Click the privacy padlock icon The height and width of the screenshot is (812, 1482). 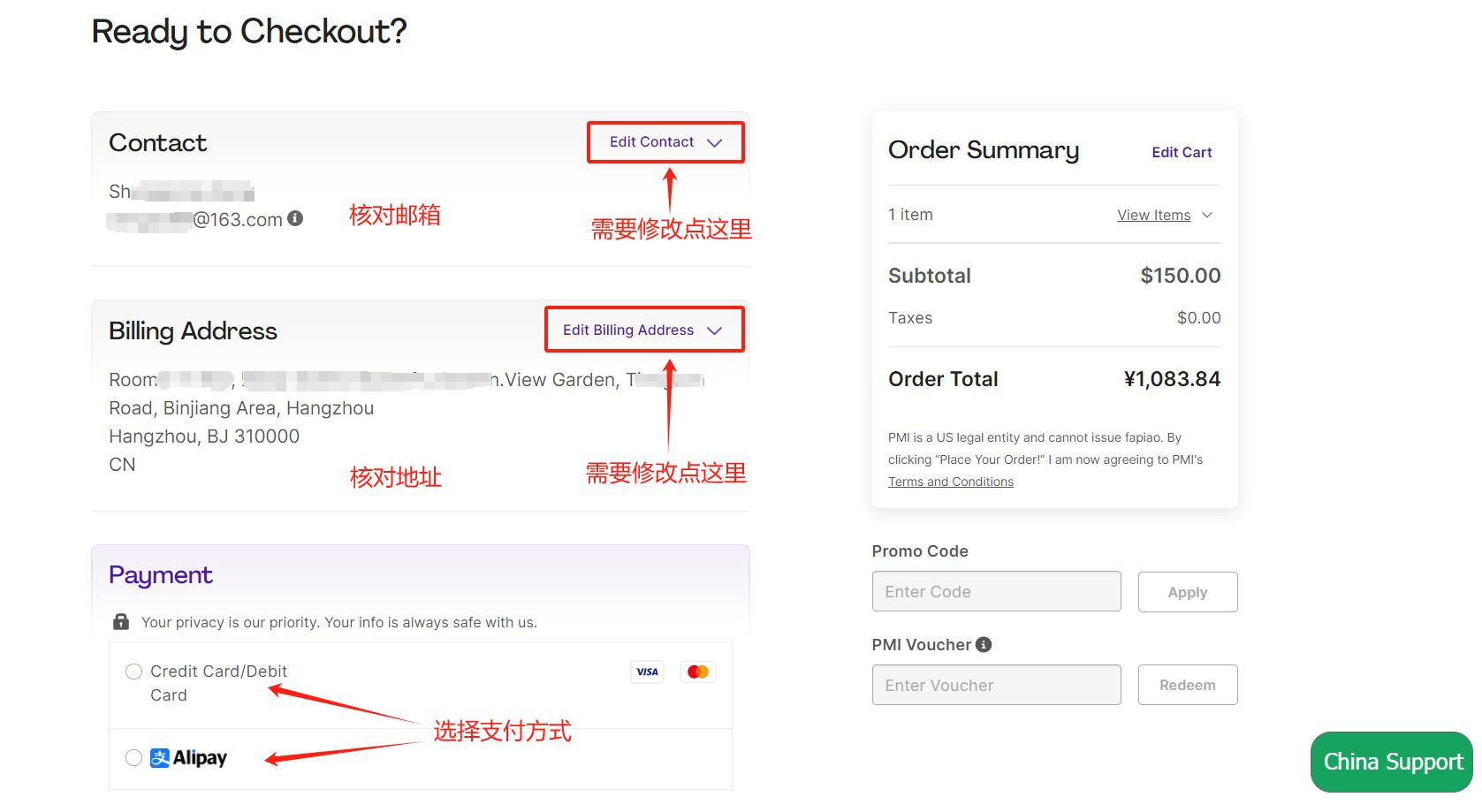pyautogui.click(x=121, y=622)
